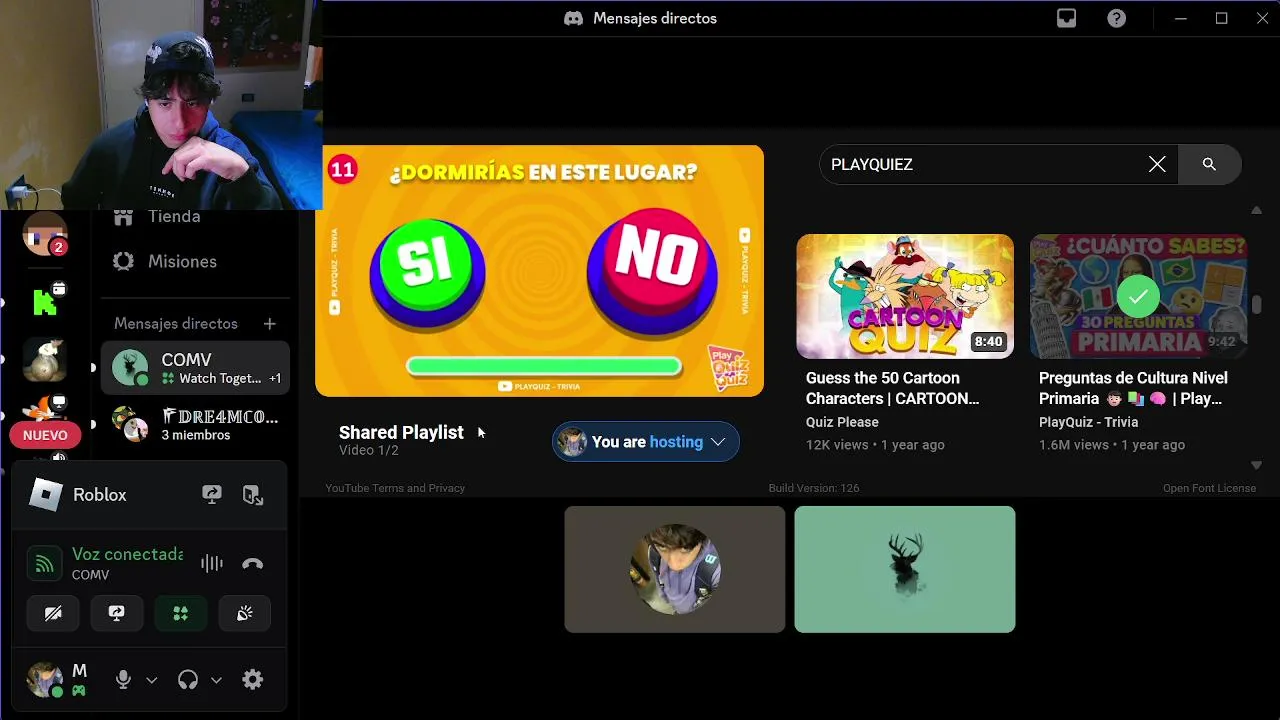Image resolution: width=1280 pixels, height=720 pixels.
Task: Open the Discord help icon
Action: 1117,18
